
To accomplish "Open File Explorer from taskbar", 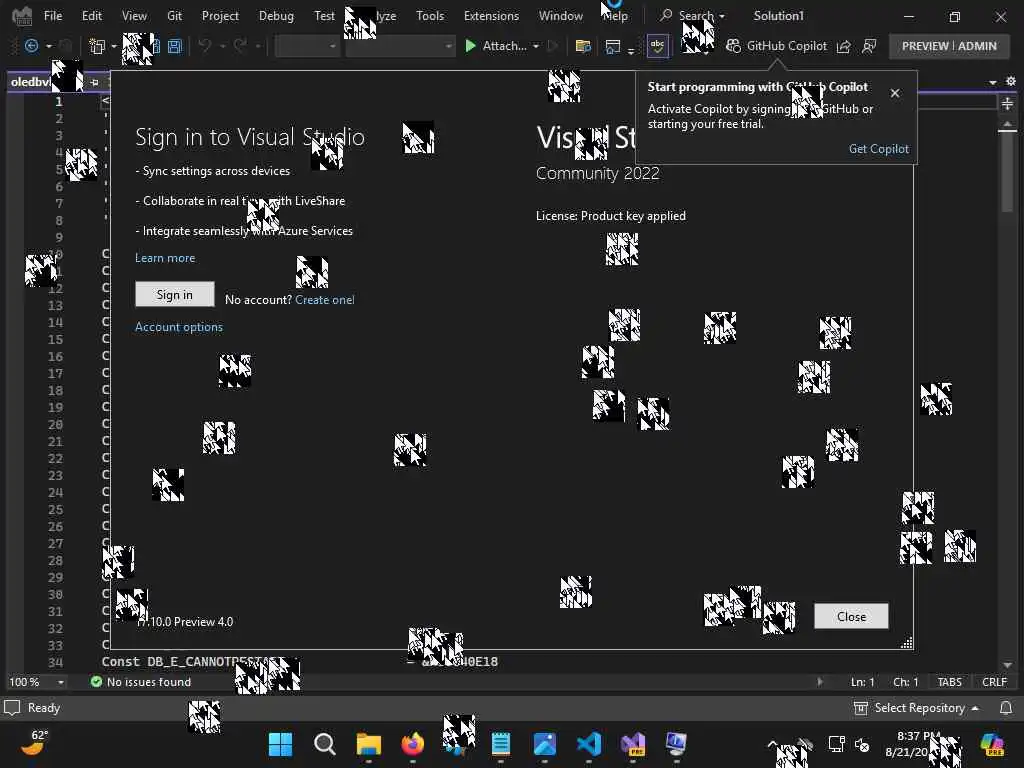I will click(368, 744).
